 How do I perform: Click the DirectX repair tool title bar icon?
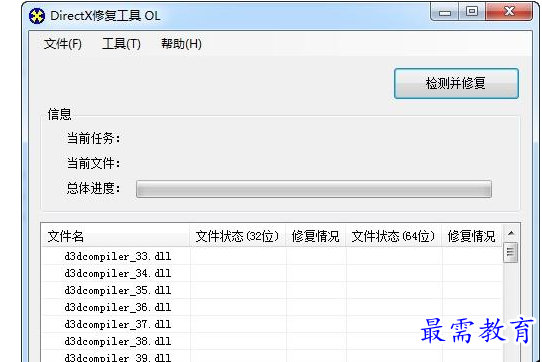click(37, 16)
